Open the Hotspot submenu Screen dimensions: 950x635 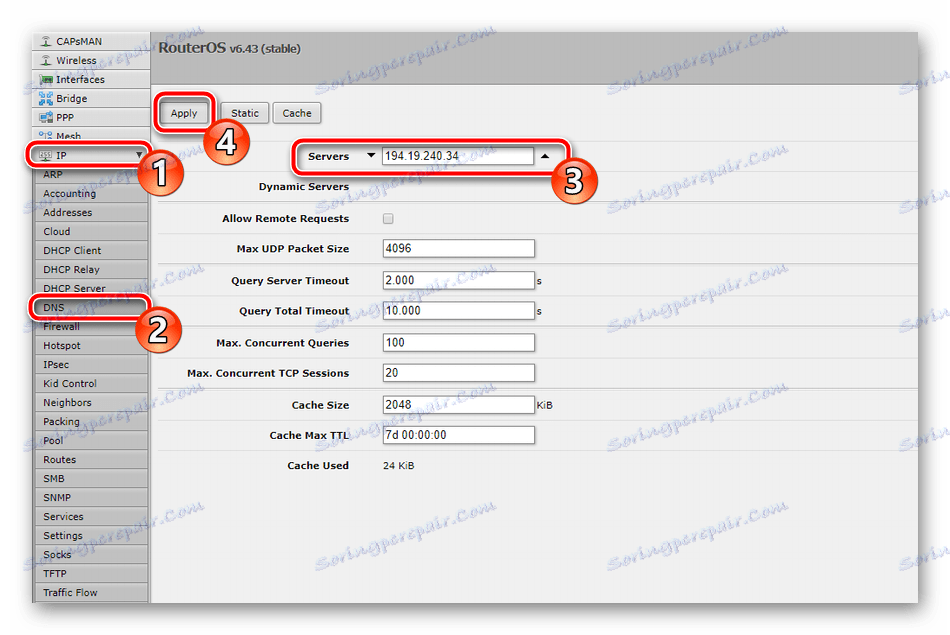point(91,345)
